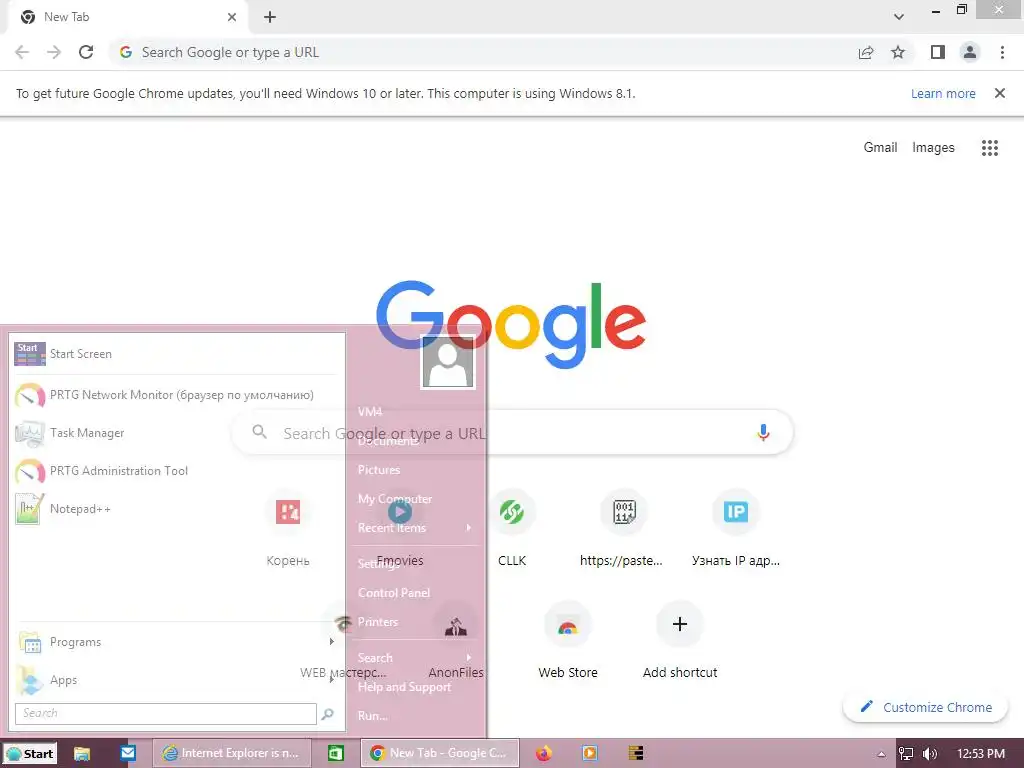The width and height of the screenshot is (1024, 768).
Task: Add a new shortcut tile
Action: tap(680, 640)
